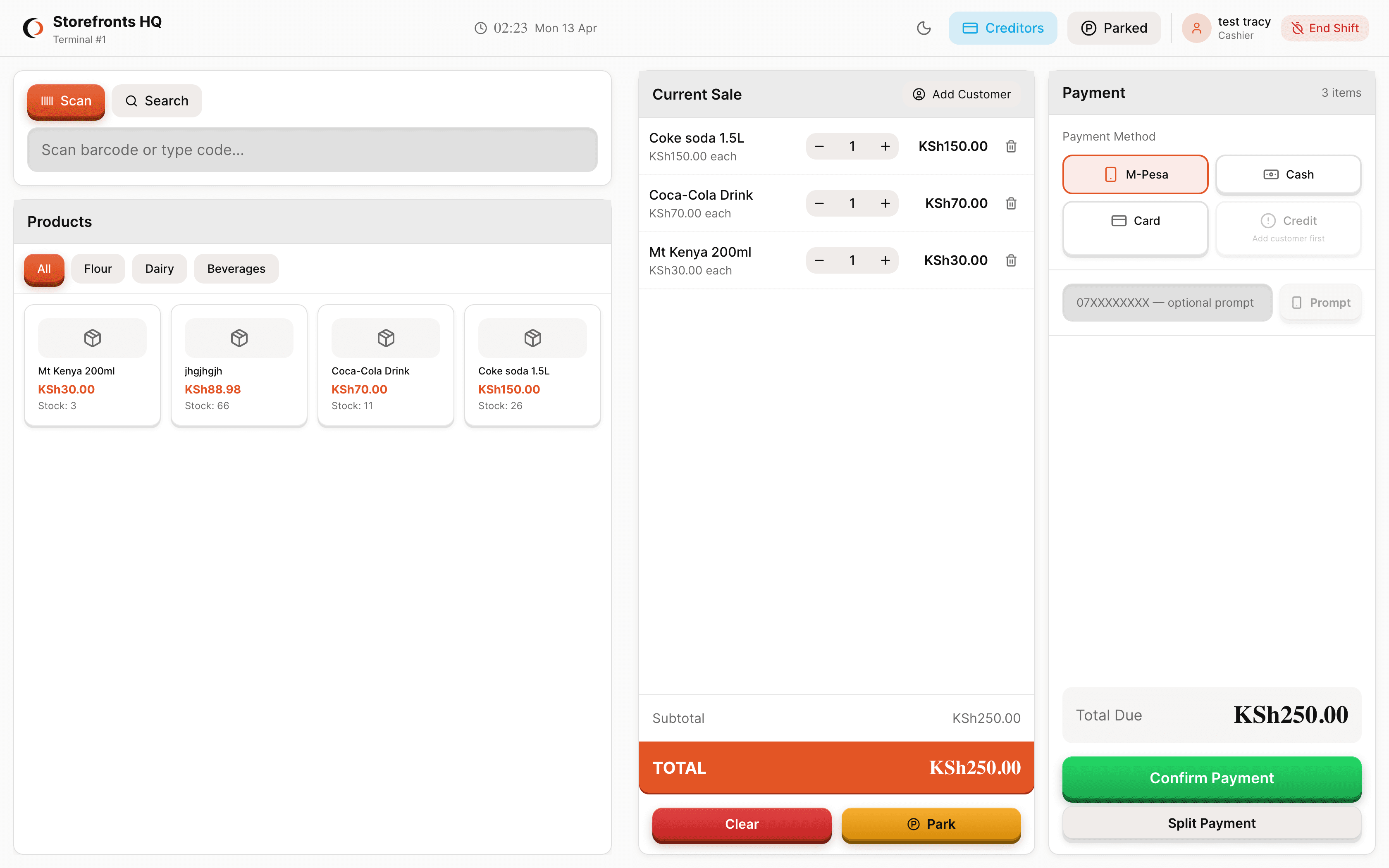Click the M-Pesa phone number field
This screenshot has width=1389, height=868.
click(1166, 303)
